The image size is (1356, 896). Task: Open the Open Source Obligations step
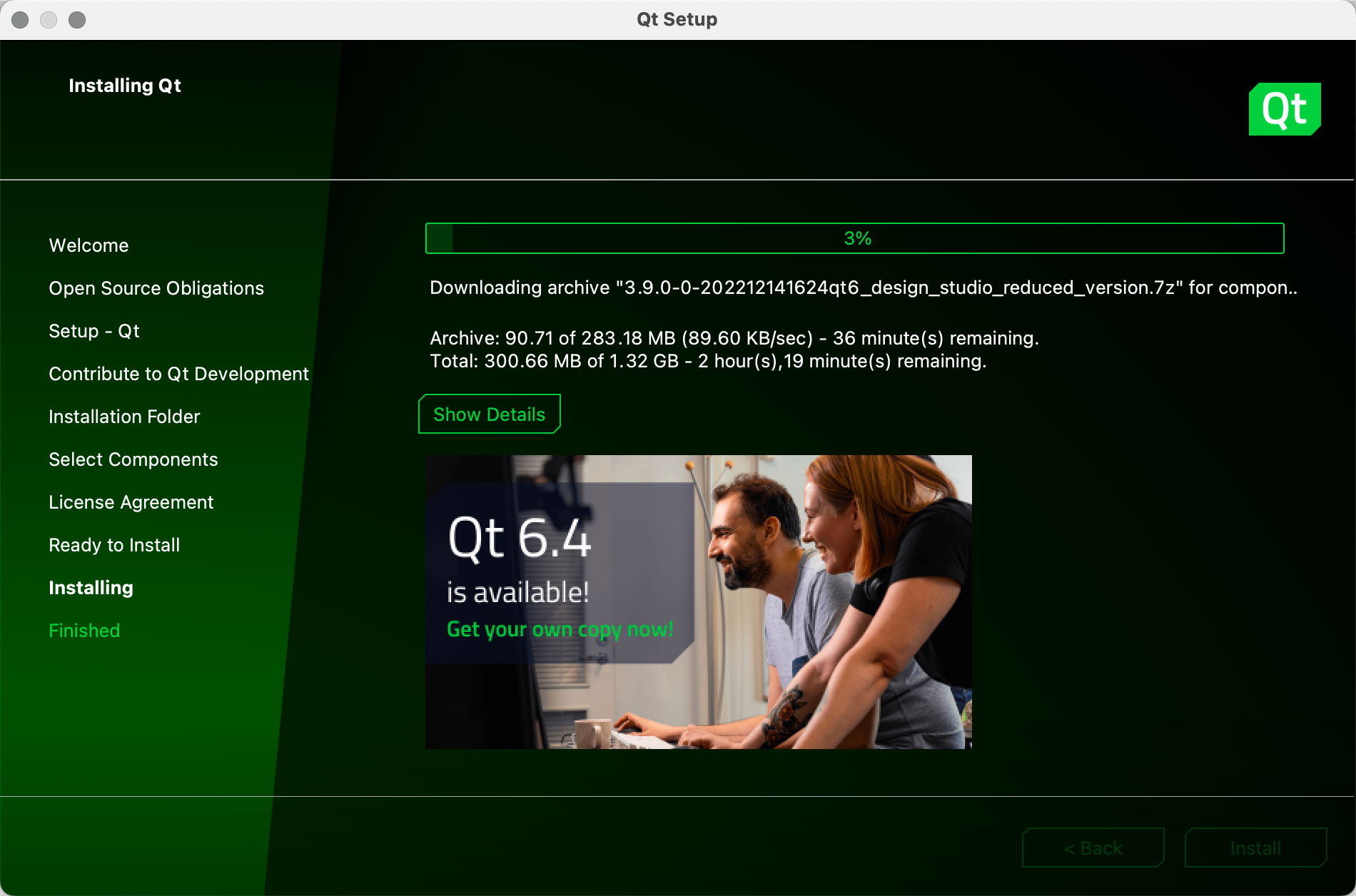pyautogui.click(x=156, y=288)
